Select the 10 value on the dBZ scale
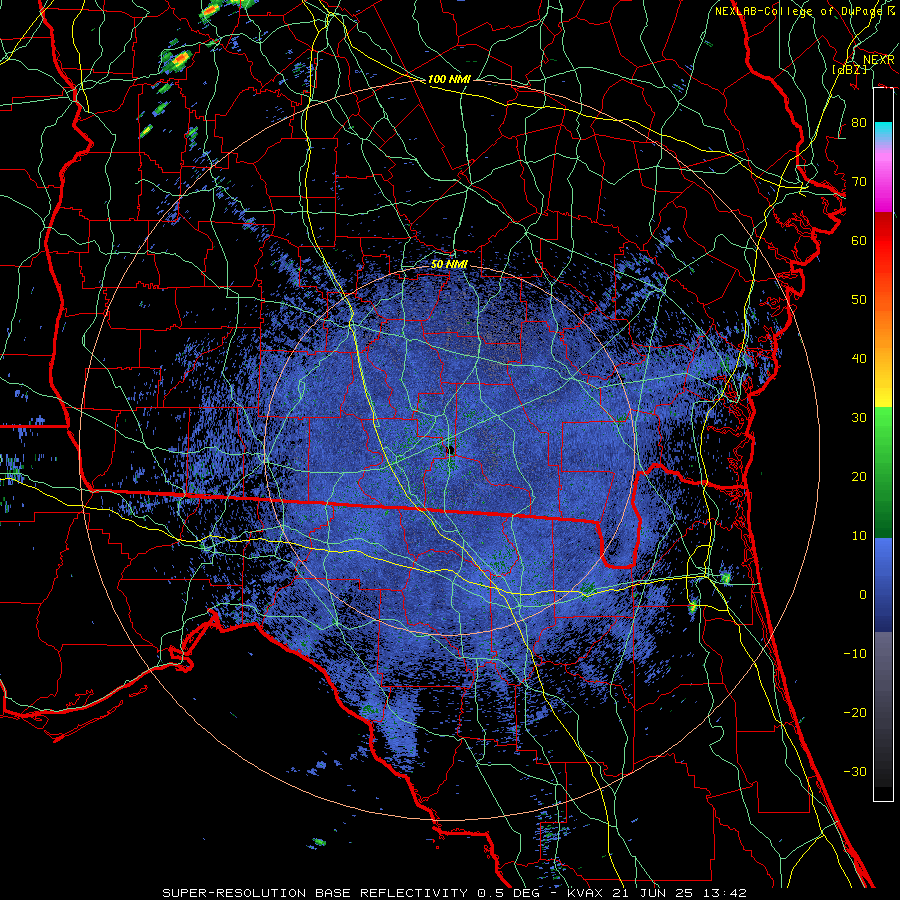Screen dimensions: 900x900 point(859,536)
